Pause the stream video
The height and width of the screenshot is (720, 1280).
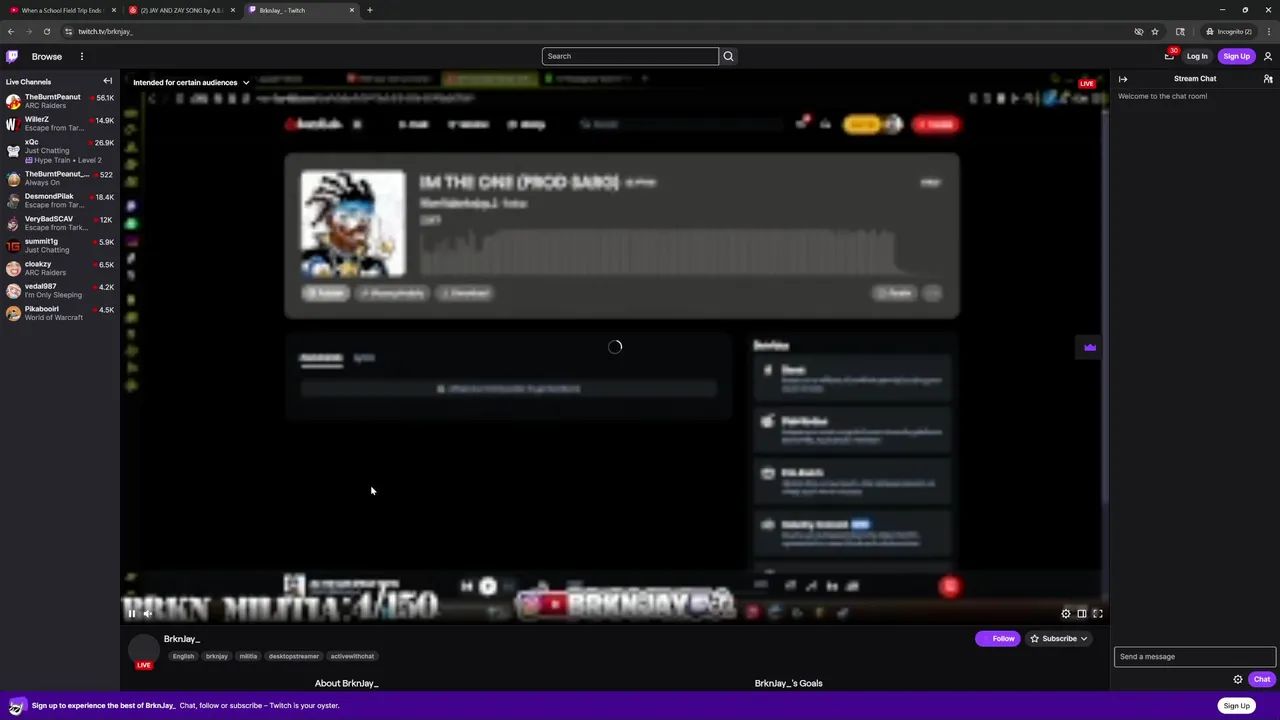pyautogui.click(x=131, y=613)
